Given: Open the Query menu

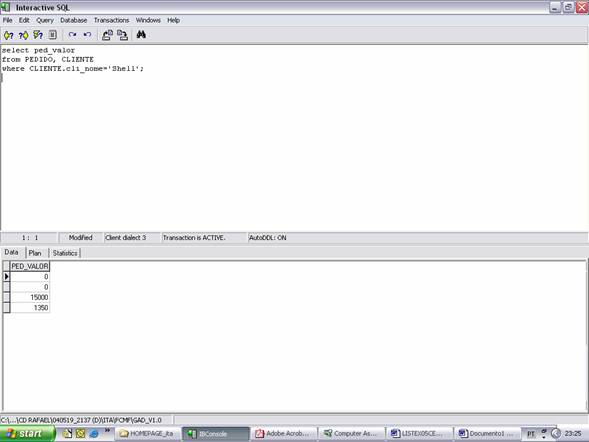Looking at the screenshot, I should [45, 20].
